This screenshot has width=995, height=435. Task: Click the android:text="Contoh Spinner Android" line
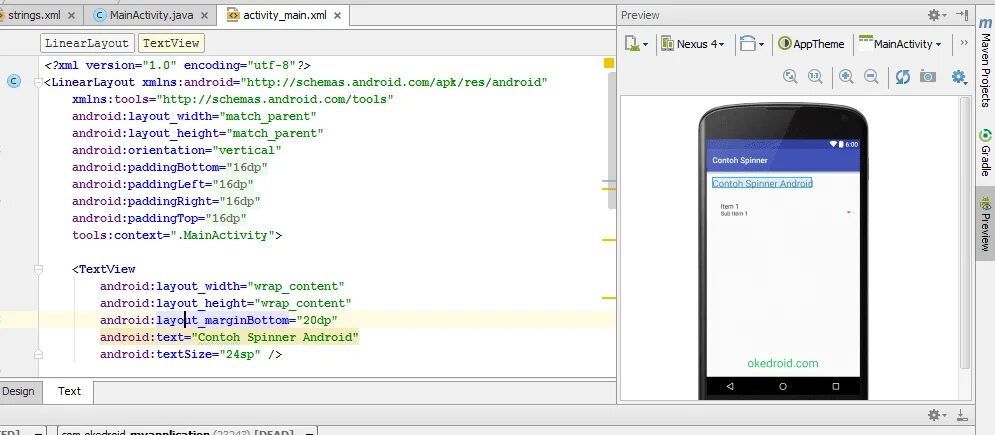[229, 337]
